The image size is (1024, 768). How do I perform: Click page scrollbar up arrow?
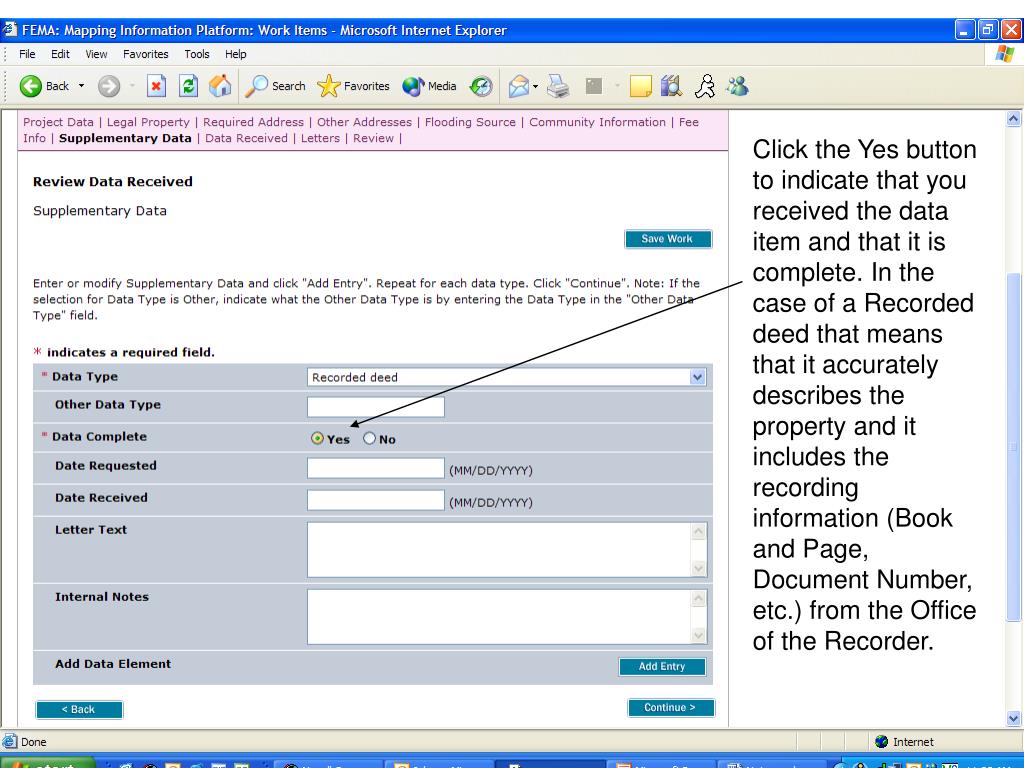point(1014,119)
